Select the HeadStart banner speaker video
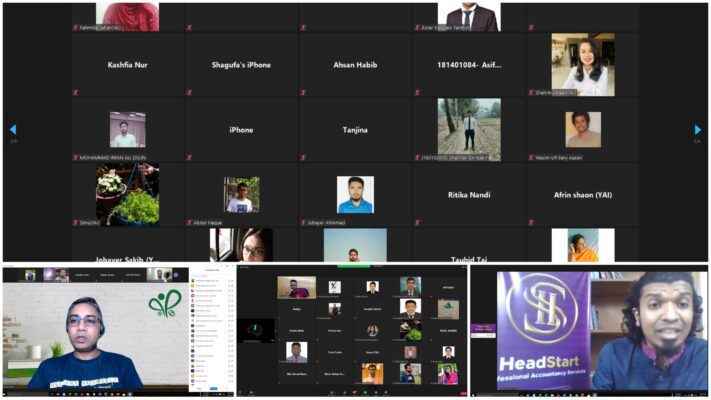The image size is (711, 400). click(x=589, y=330)
